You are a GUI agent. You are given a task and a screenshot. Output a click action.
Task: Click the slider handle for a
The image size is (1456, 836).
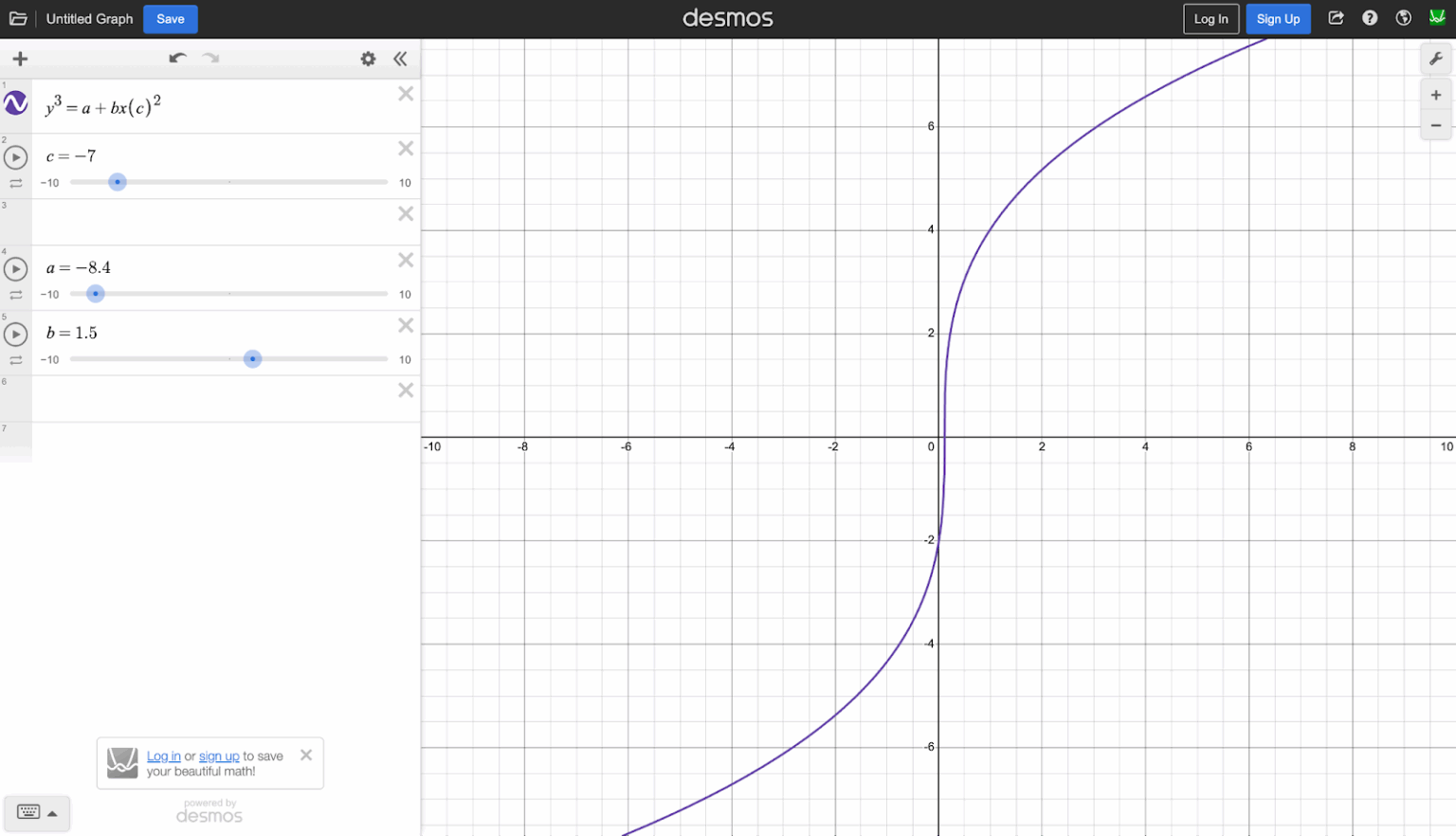96,294
